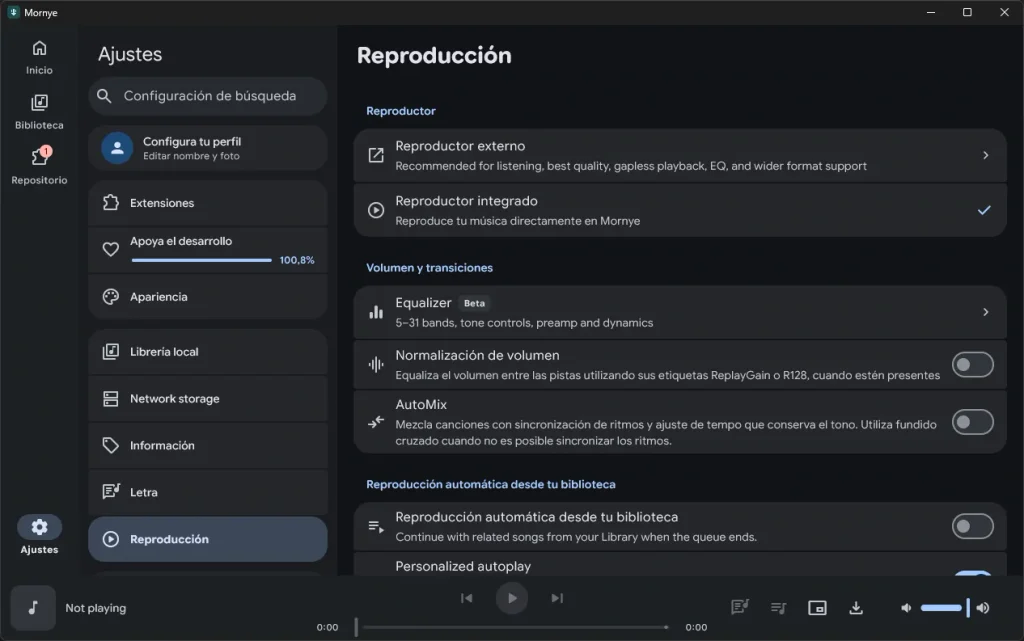Click the 100,8% support percentage
The width and height of the screenshot is (1024, 641).
pyautogui.click(x=297, y=260)
